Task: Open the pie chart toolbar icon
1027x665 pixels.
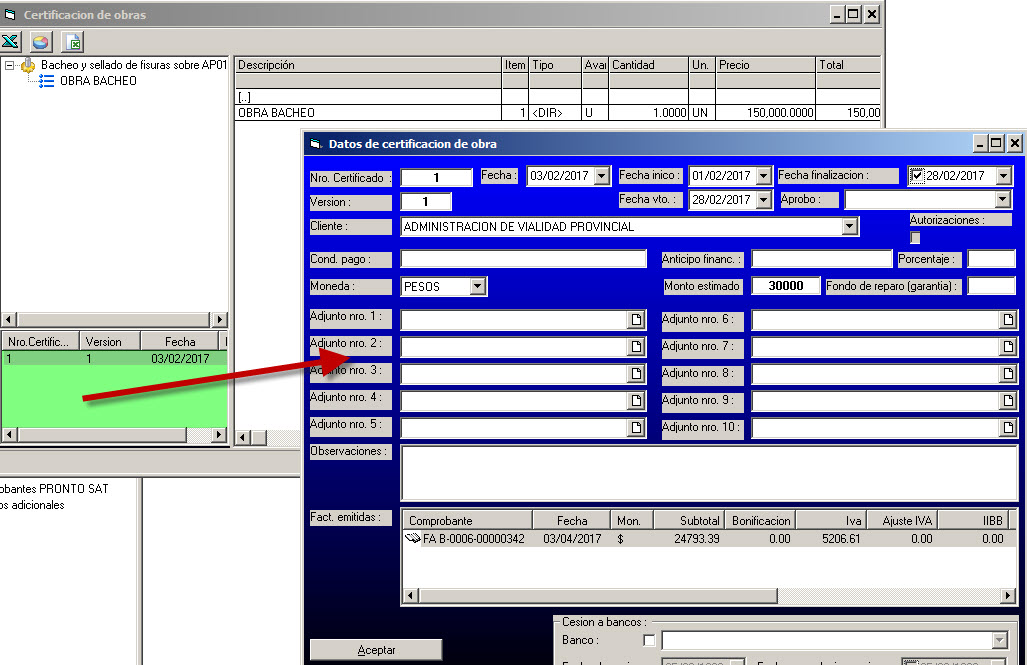Action: point(40,42)
